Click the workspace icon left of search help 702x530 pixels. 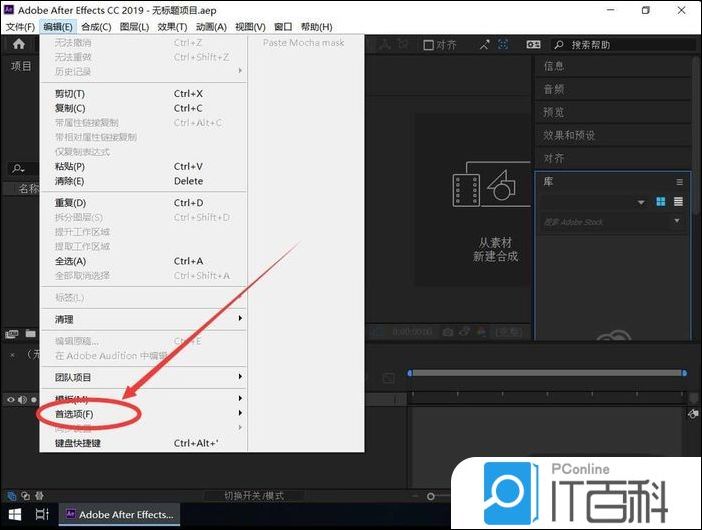coord(534,45)
